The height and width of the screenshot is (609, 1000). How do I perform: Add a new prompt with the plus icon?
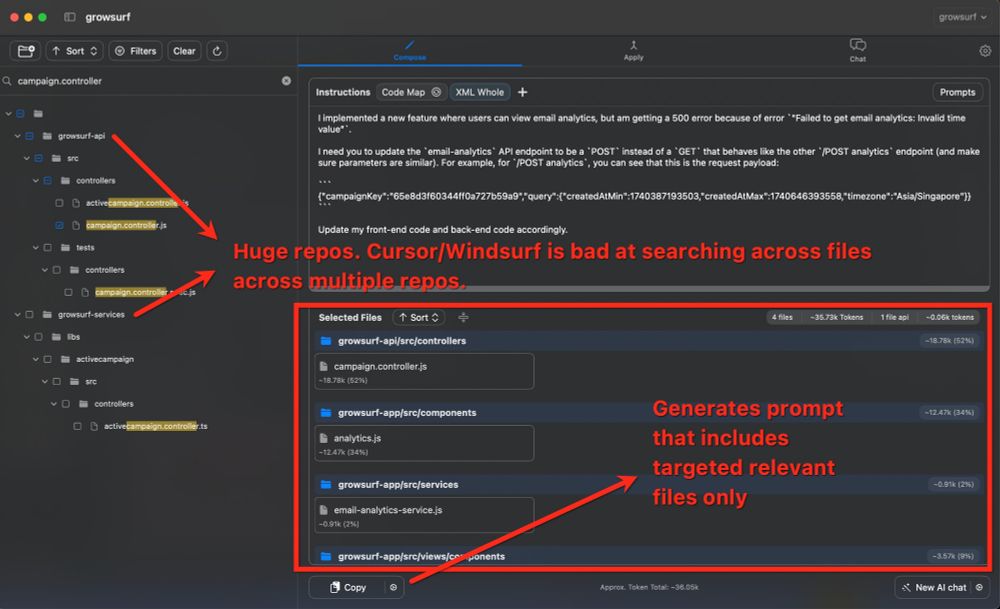[522, 92]
